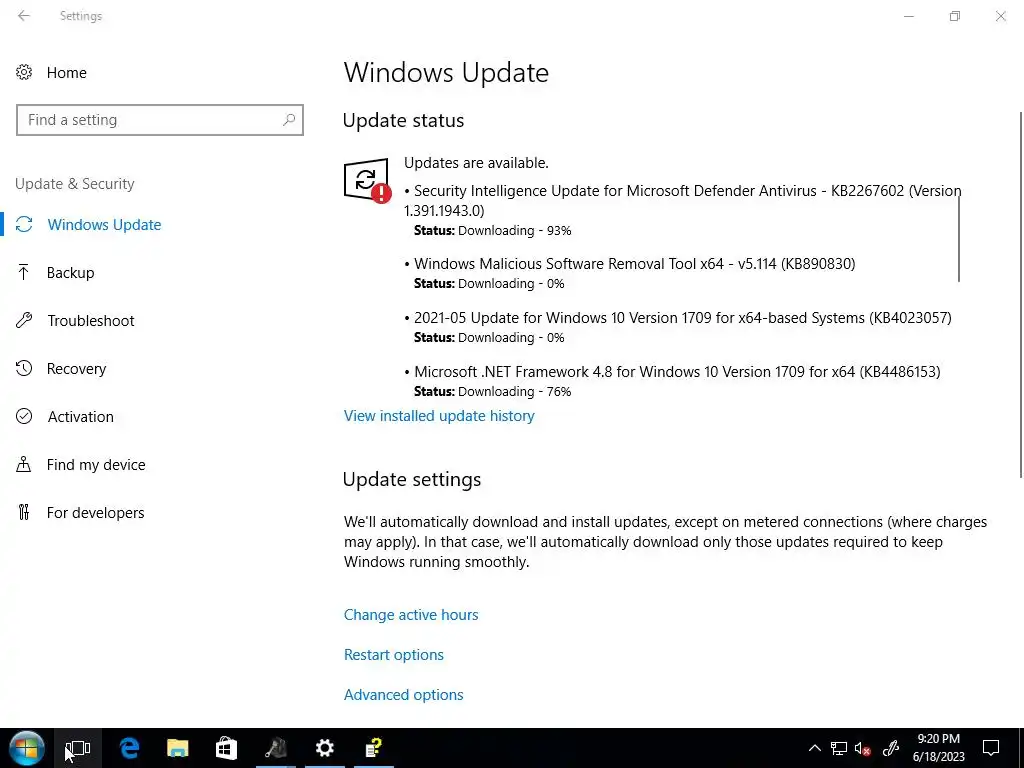Click the Windows Update sync arrows icon
This screenshot has width=1024, height=768.
pyautogui.click(x=24, y=225)
